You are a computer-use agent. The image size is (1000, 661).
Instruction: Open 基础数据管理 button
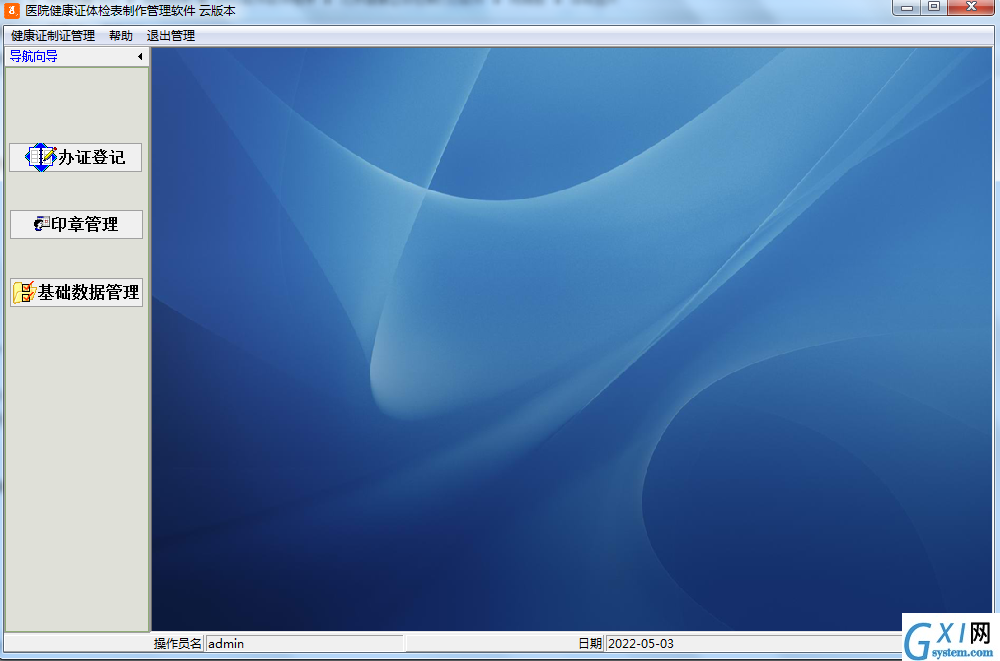pyautogui.click(x=76, y=292)
